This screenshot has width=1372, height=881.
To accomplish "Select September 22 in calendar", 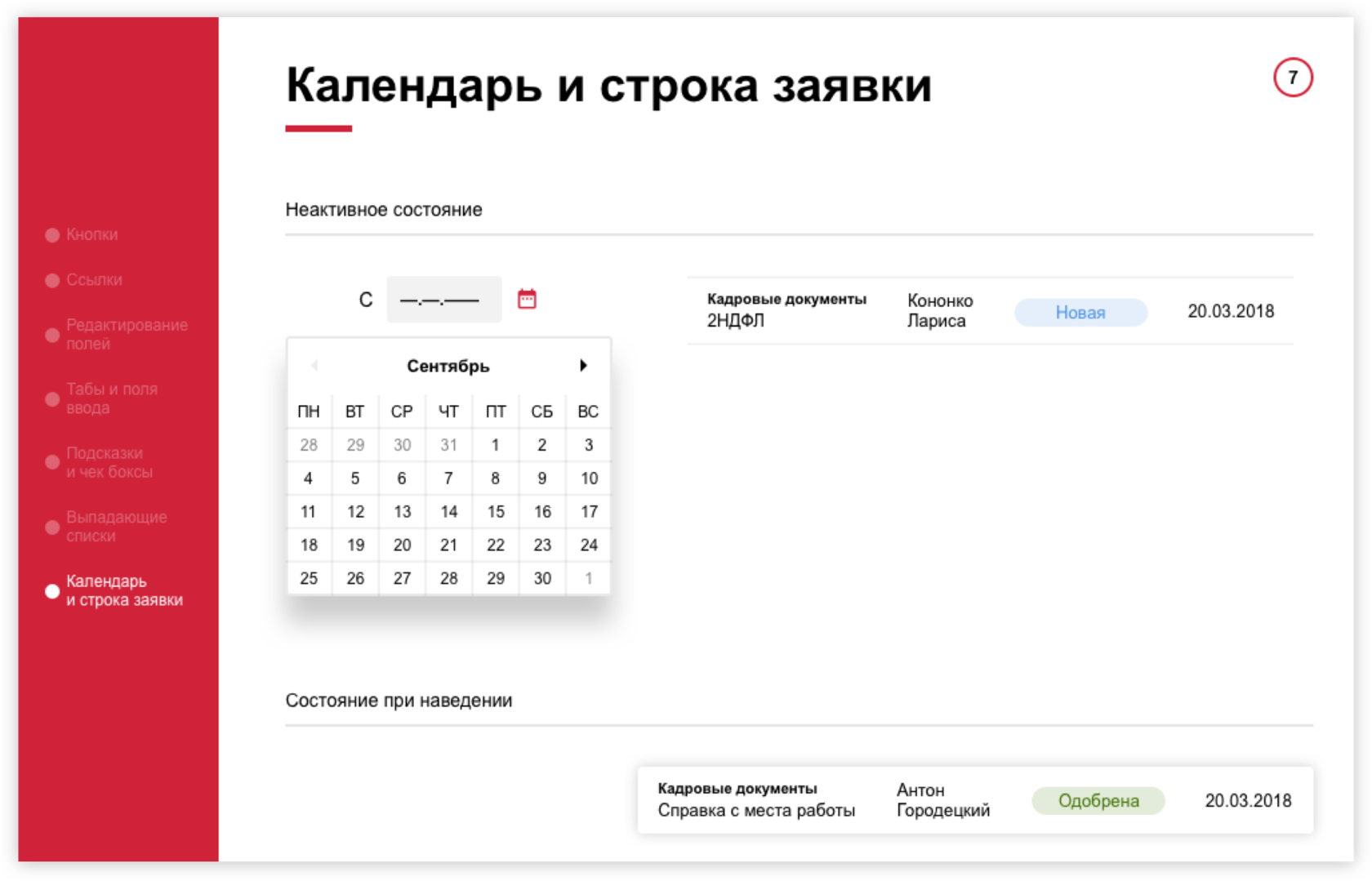I will click(496, 545).
